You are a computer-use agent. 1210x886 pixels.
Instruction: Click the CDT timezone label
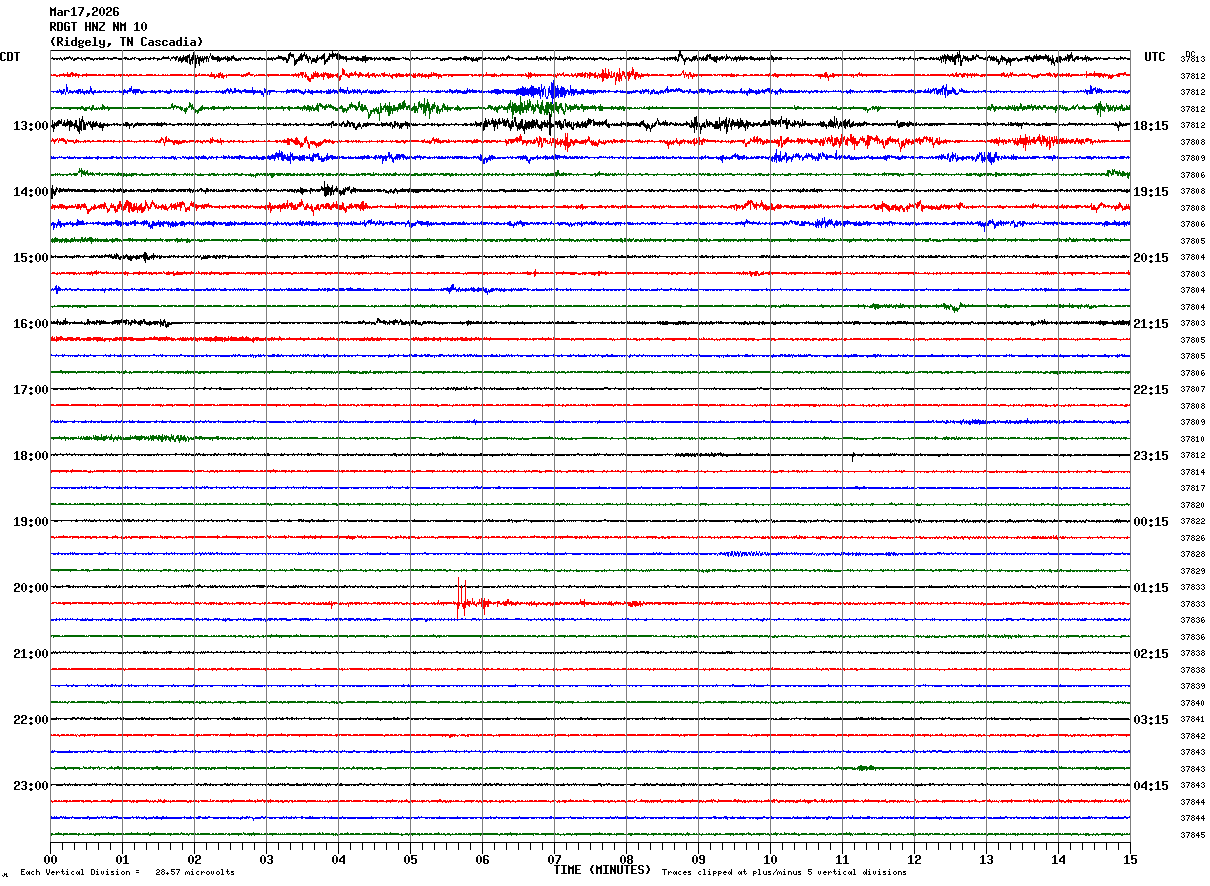[x=10, y=57]
